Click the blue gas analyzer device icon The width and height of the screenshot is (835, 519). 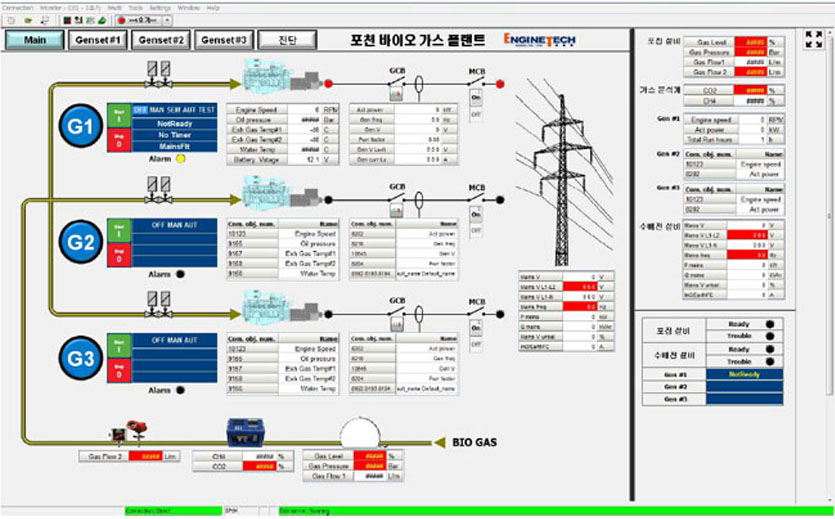click(245, 432)
